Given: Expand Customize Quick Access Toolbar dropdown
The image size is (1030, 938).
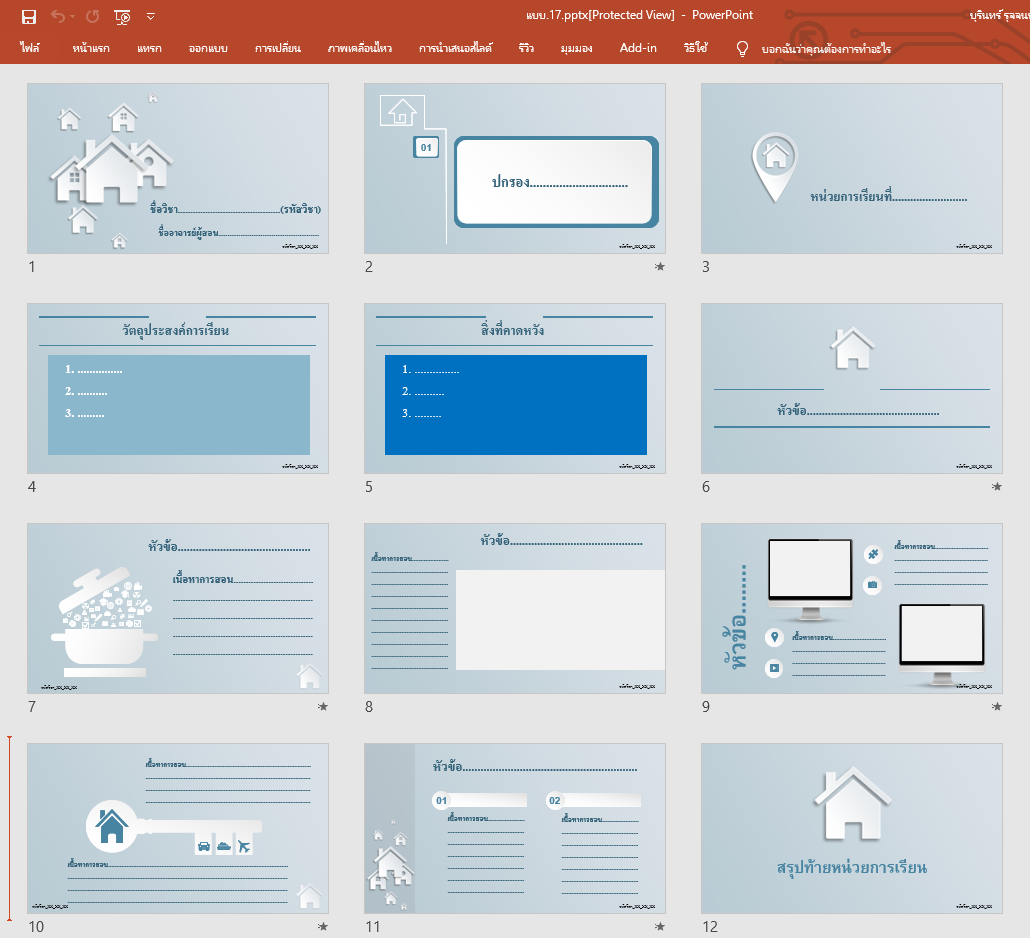Looking at the screenshot, I should (x=151, y=16).
